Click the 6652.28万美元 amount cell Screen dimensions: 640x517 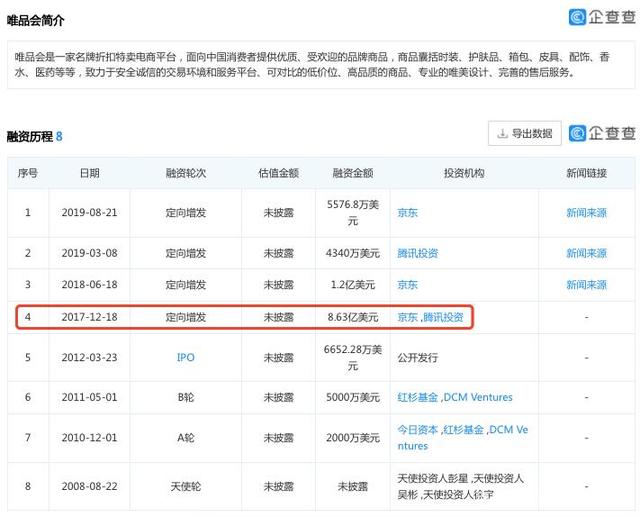pos(353,357)
